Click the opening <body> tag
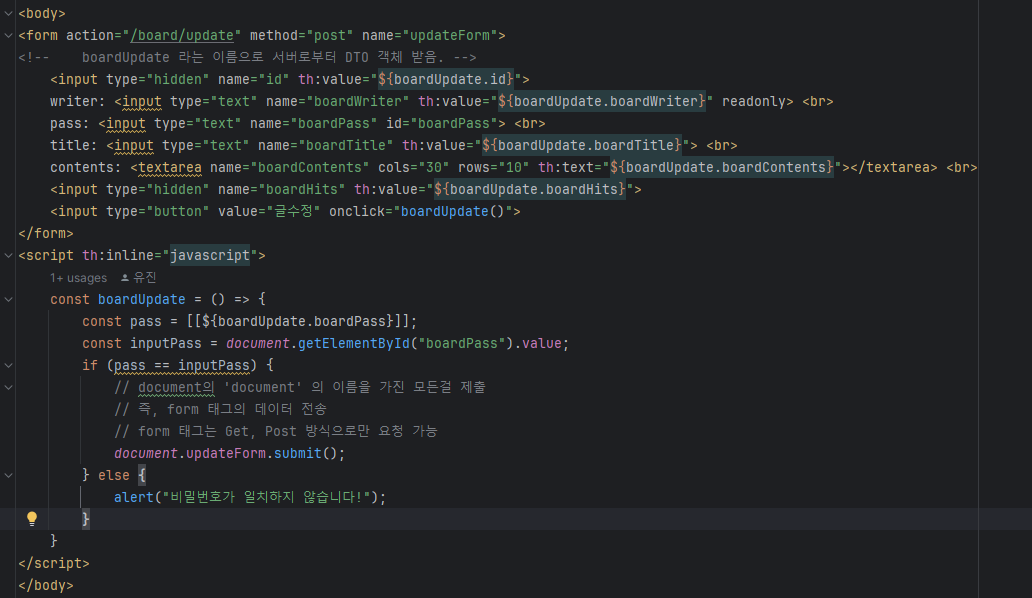The height and width of the screenshot is (598, 1032). click(x=42, y=13)
